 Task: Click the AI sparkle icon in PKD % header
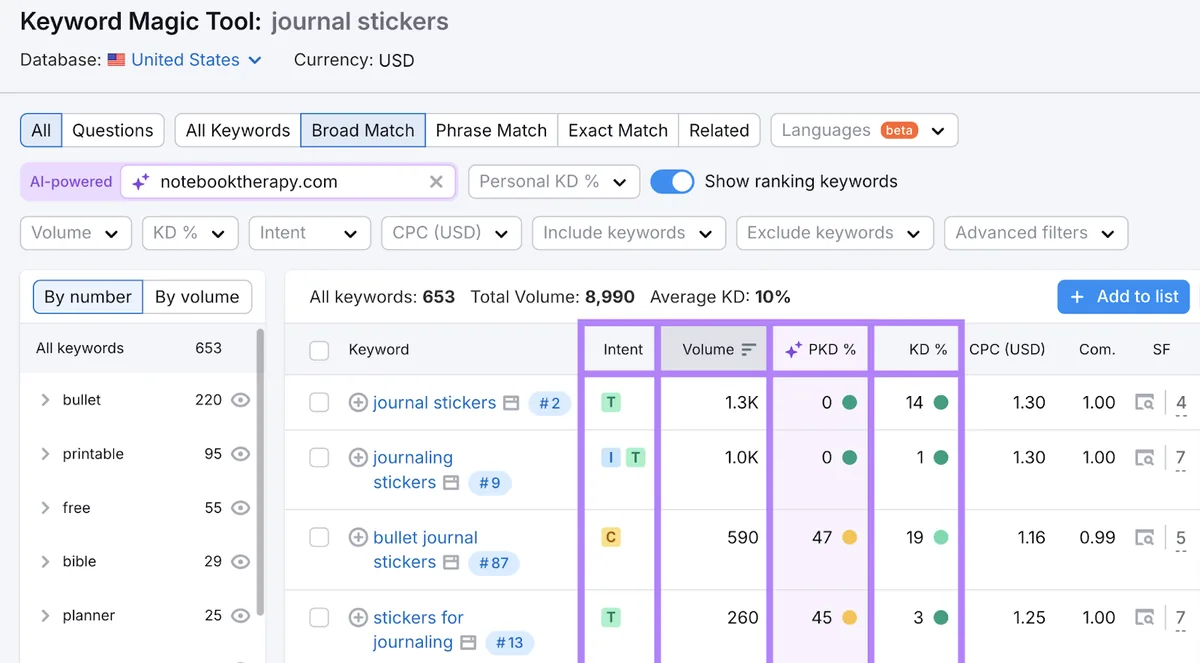[x=793, y=350]
